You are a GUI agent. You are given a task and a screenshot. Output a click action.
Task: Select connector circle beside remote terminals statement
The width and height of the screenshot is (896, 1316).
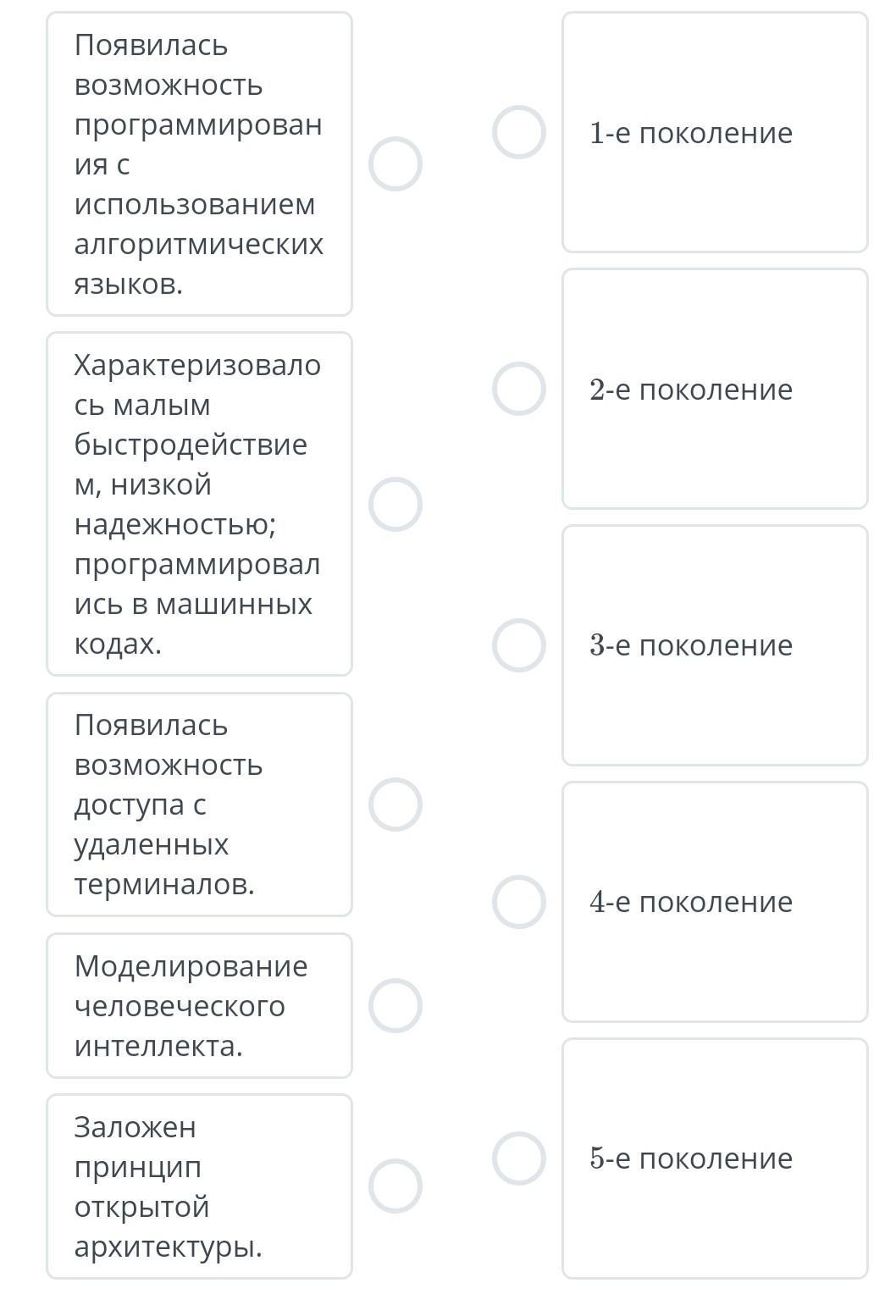tap(395, 805)
